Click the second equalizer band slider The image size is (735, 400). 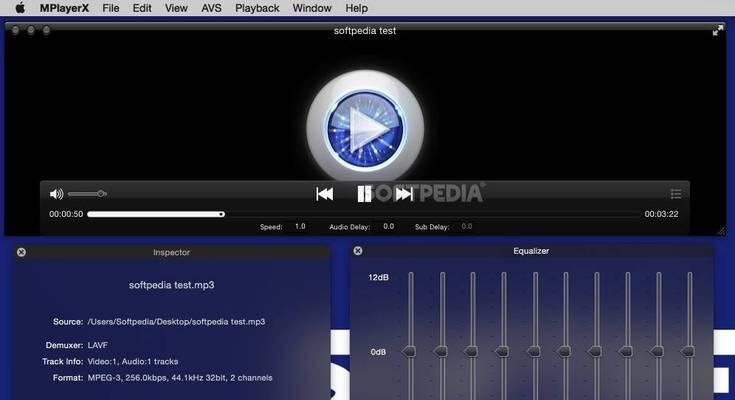[442, 336]
